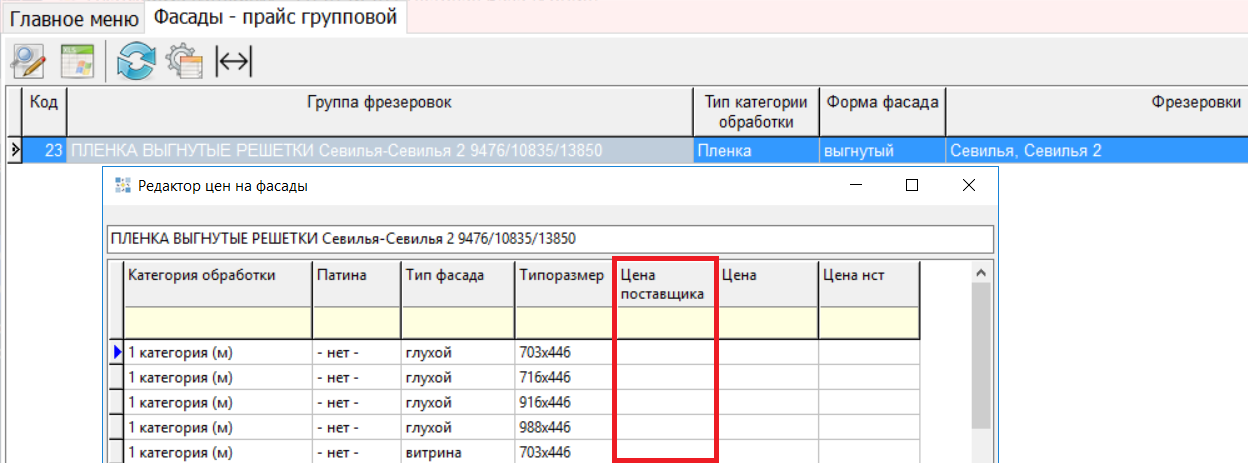The height and width of the screenshot is (463, 1248).
Task: Click the filter field under Категория обработки
Action: coord(217,322)
